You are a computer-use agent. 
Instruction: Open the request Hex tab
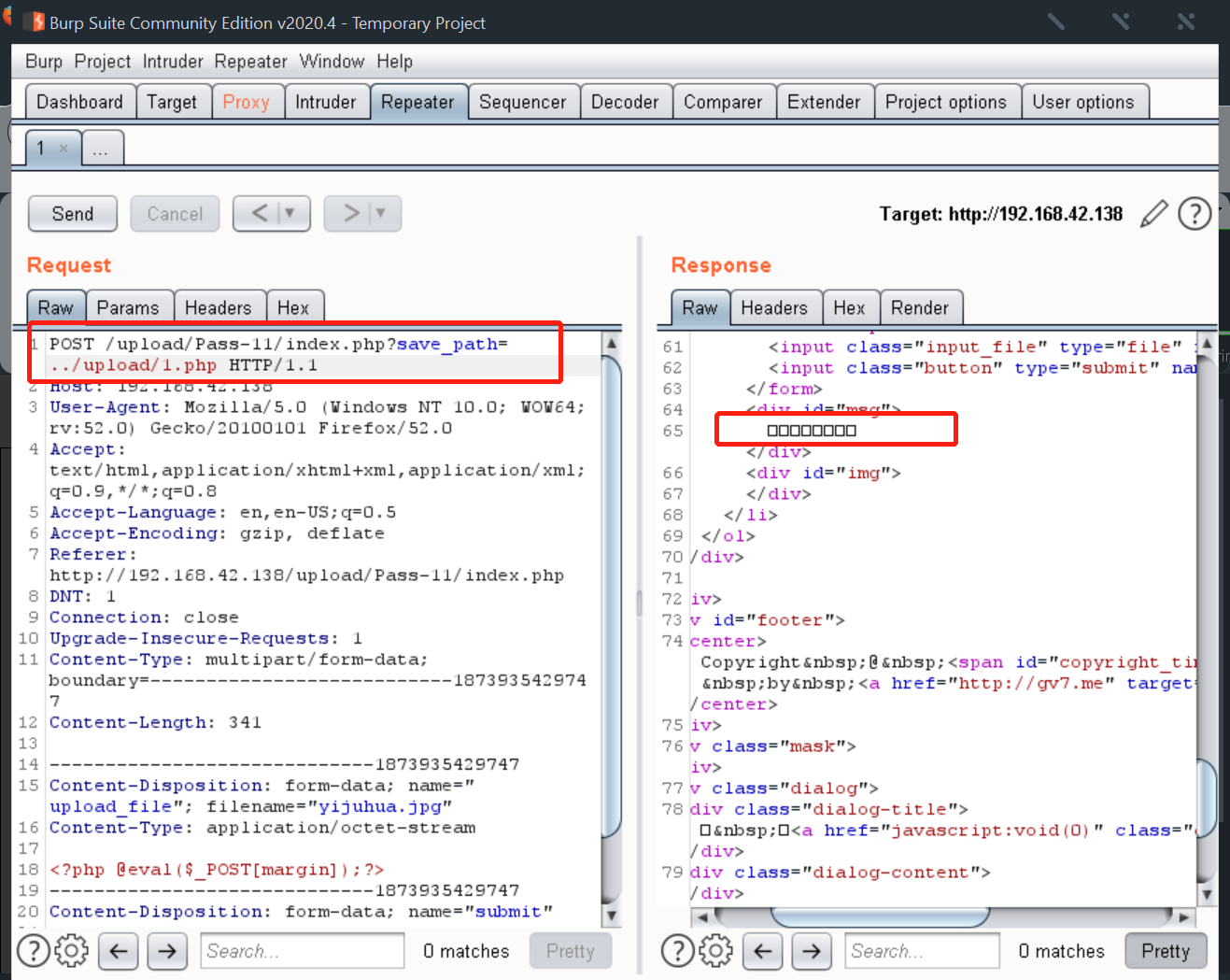tap(293, 307)
